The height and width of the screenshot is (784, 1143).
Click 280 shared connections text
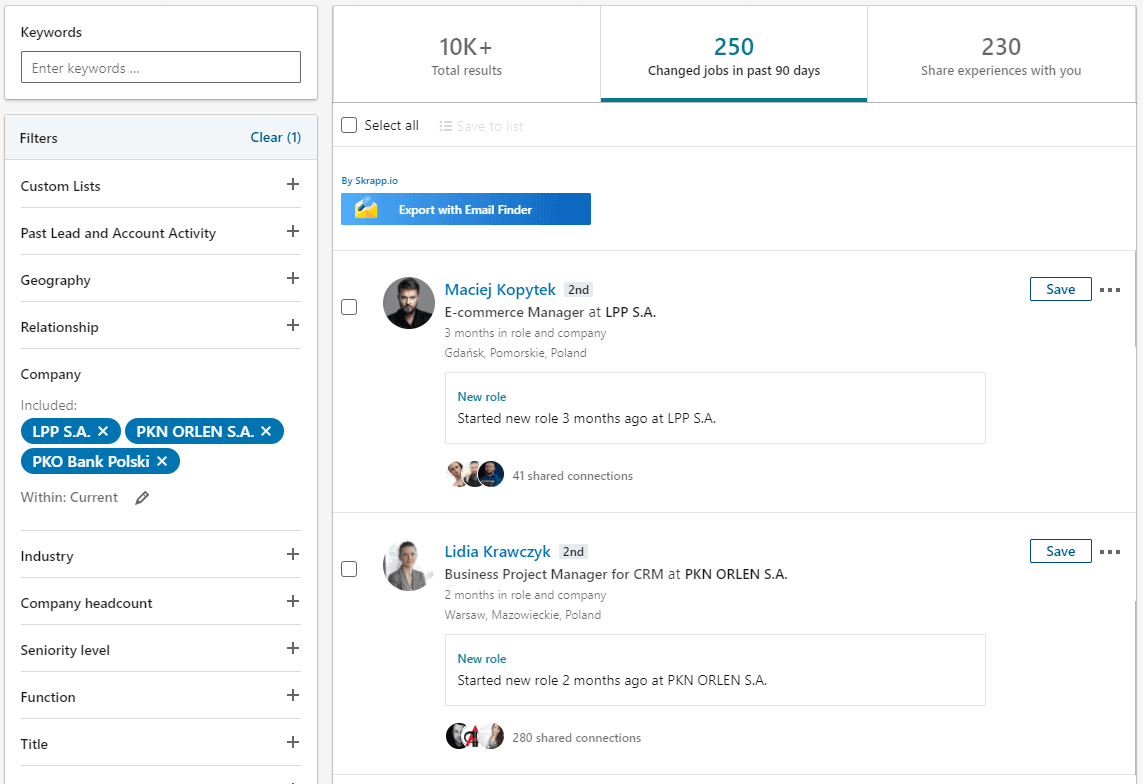tap(577, 738)
